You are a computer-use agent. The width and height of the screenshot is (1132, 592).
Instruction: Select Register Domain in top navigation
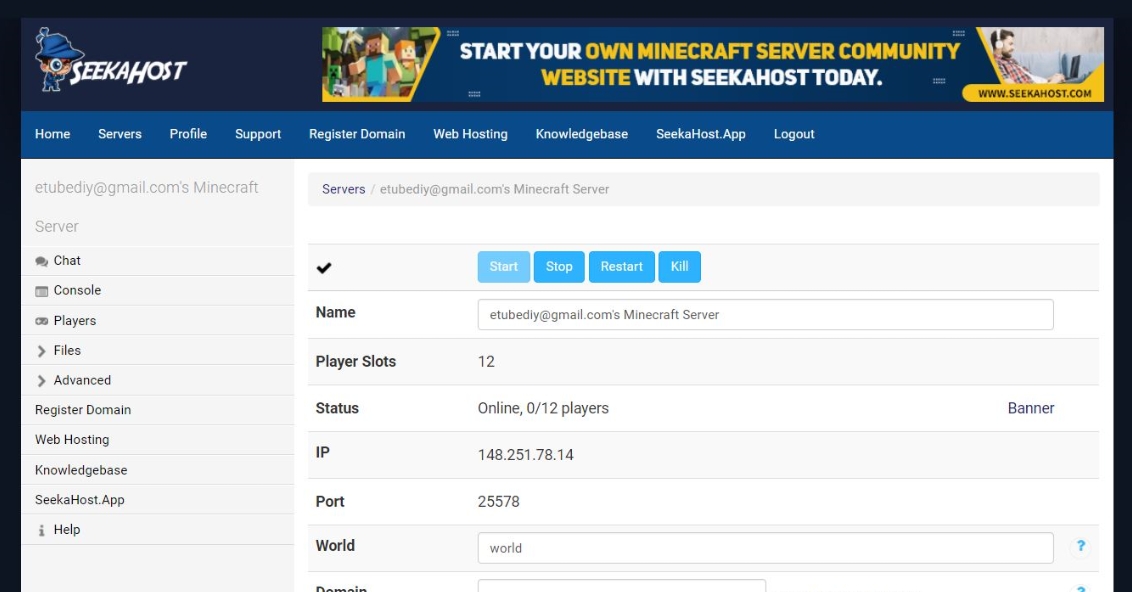(x=357, y=134)
